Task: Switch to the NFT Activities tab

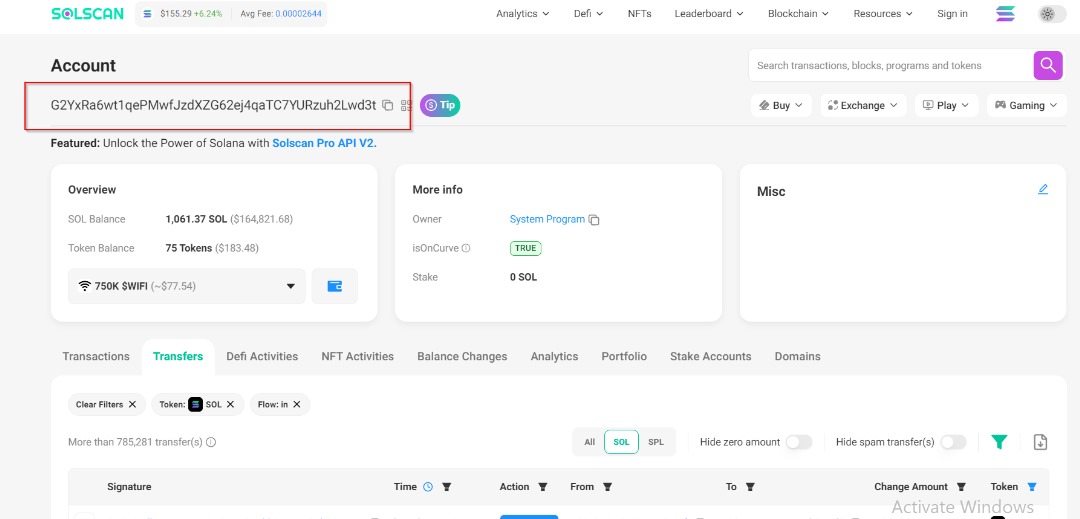Action: click(x=357, y=357)
